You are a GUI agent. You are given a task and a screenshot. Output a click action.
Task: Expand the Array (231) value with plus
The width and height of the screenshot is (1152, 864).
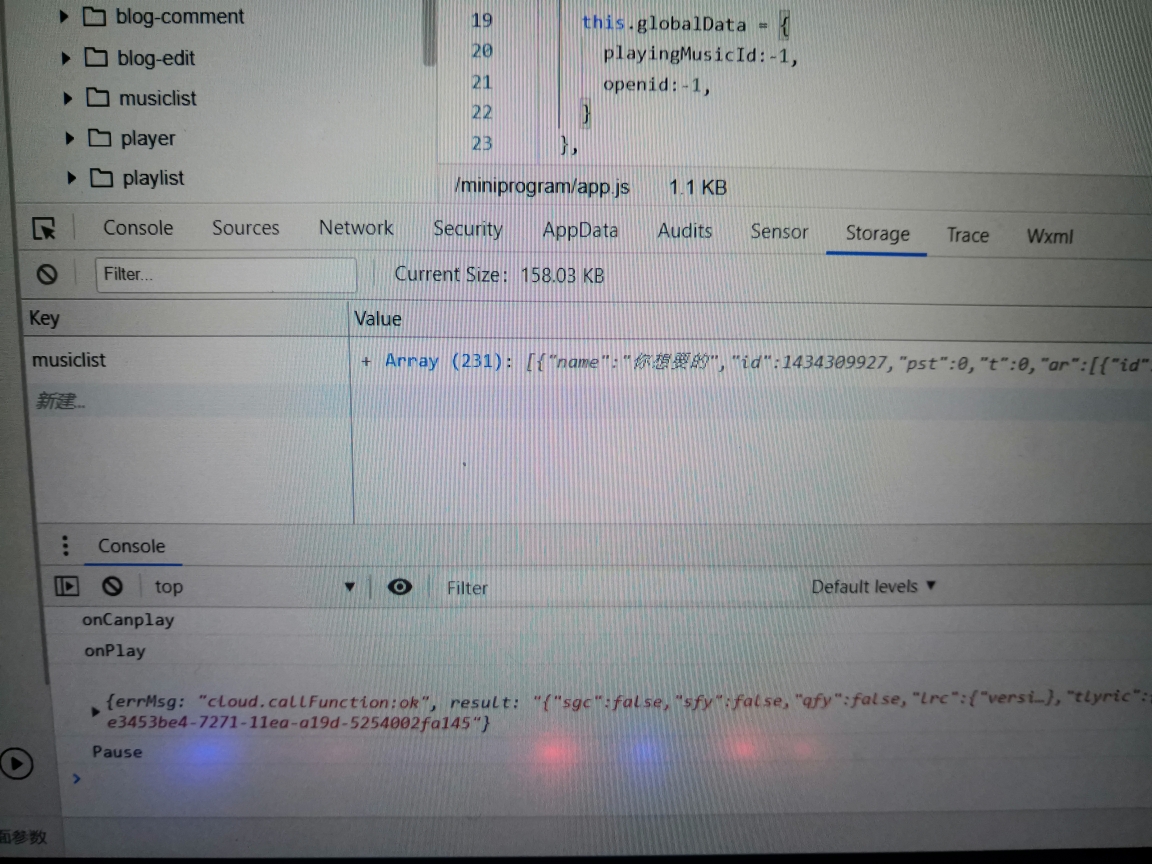click(366, 361)
